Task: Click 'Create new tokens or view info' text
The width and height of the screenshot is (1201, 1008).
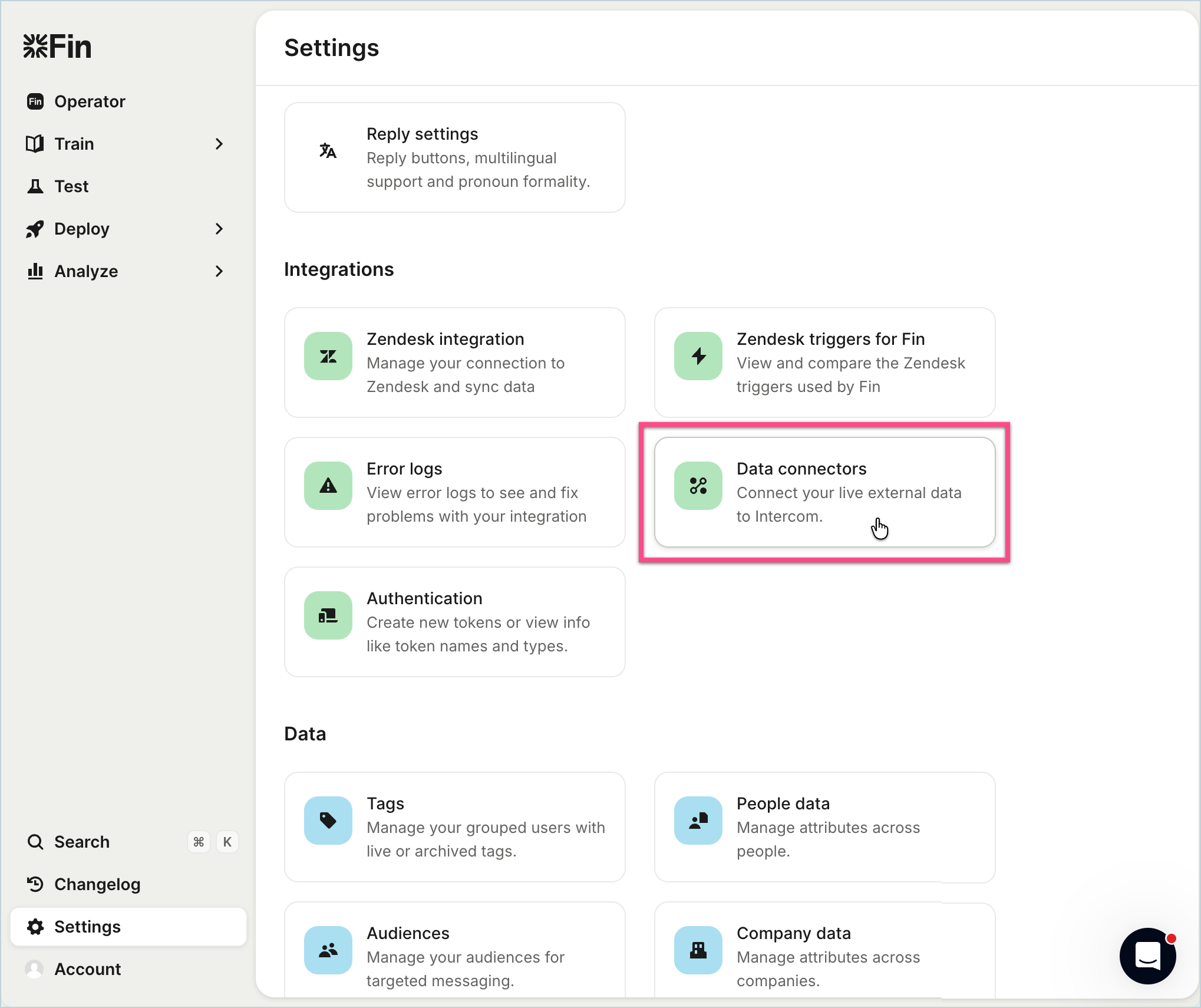Action: [x=478, y=622]
